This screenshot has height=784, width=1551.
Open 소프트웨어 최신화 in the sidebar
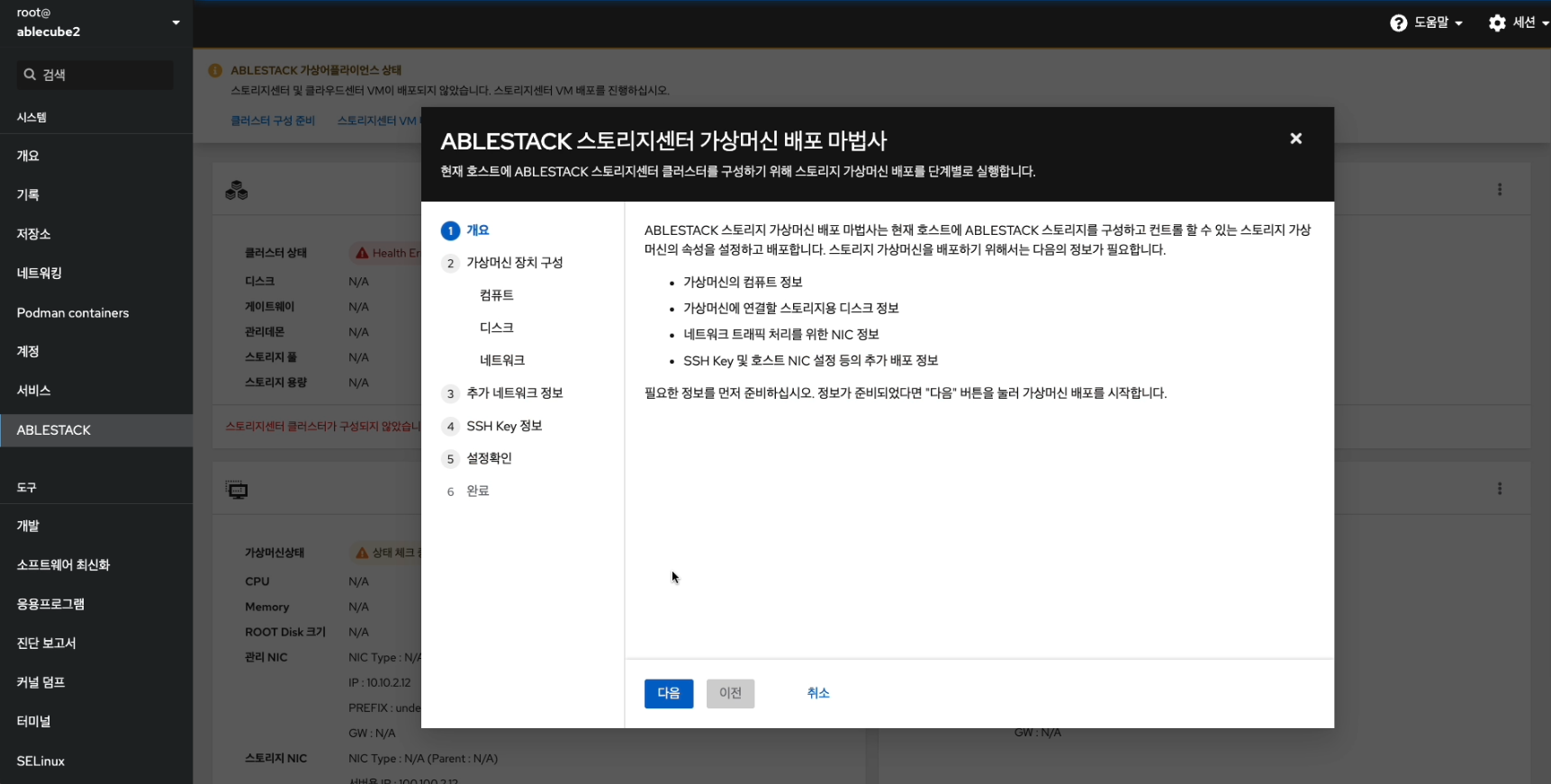coord(96,565)
